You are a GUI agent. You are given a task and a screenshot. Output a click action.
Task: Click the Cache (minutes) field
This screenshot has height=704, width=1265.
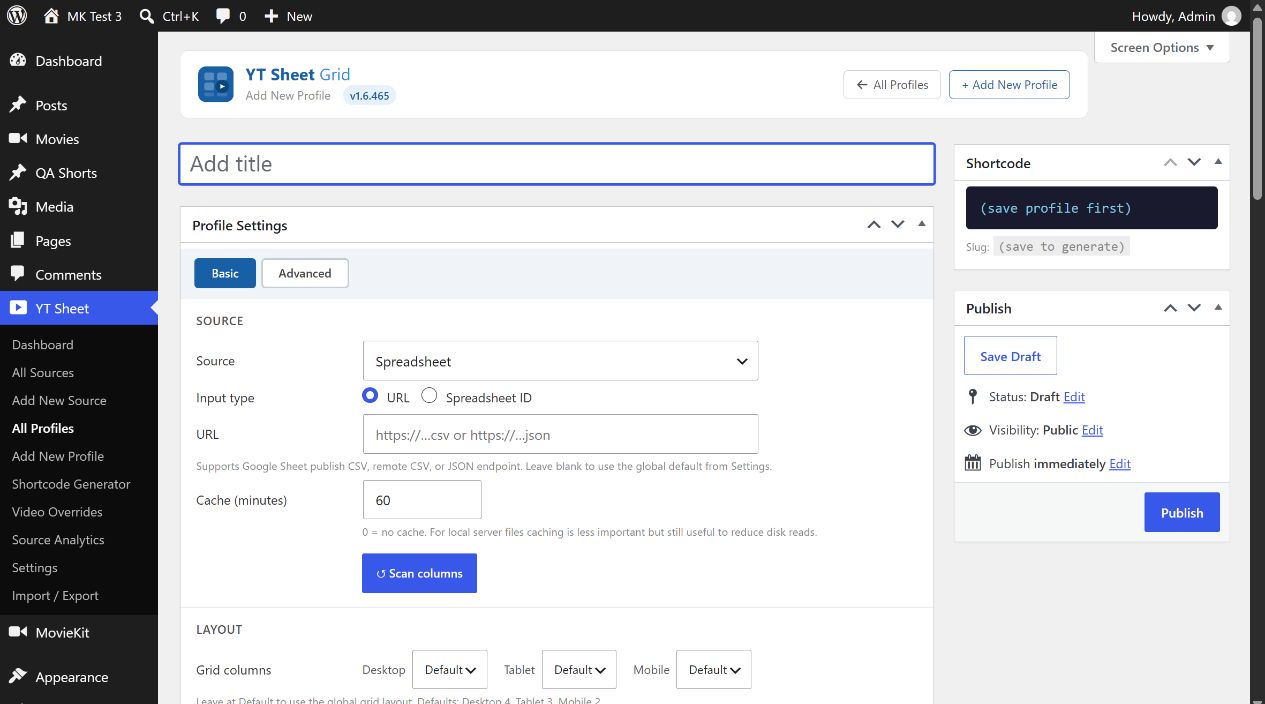click(422, 500)
